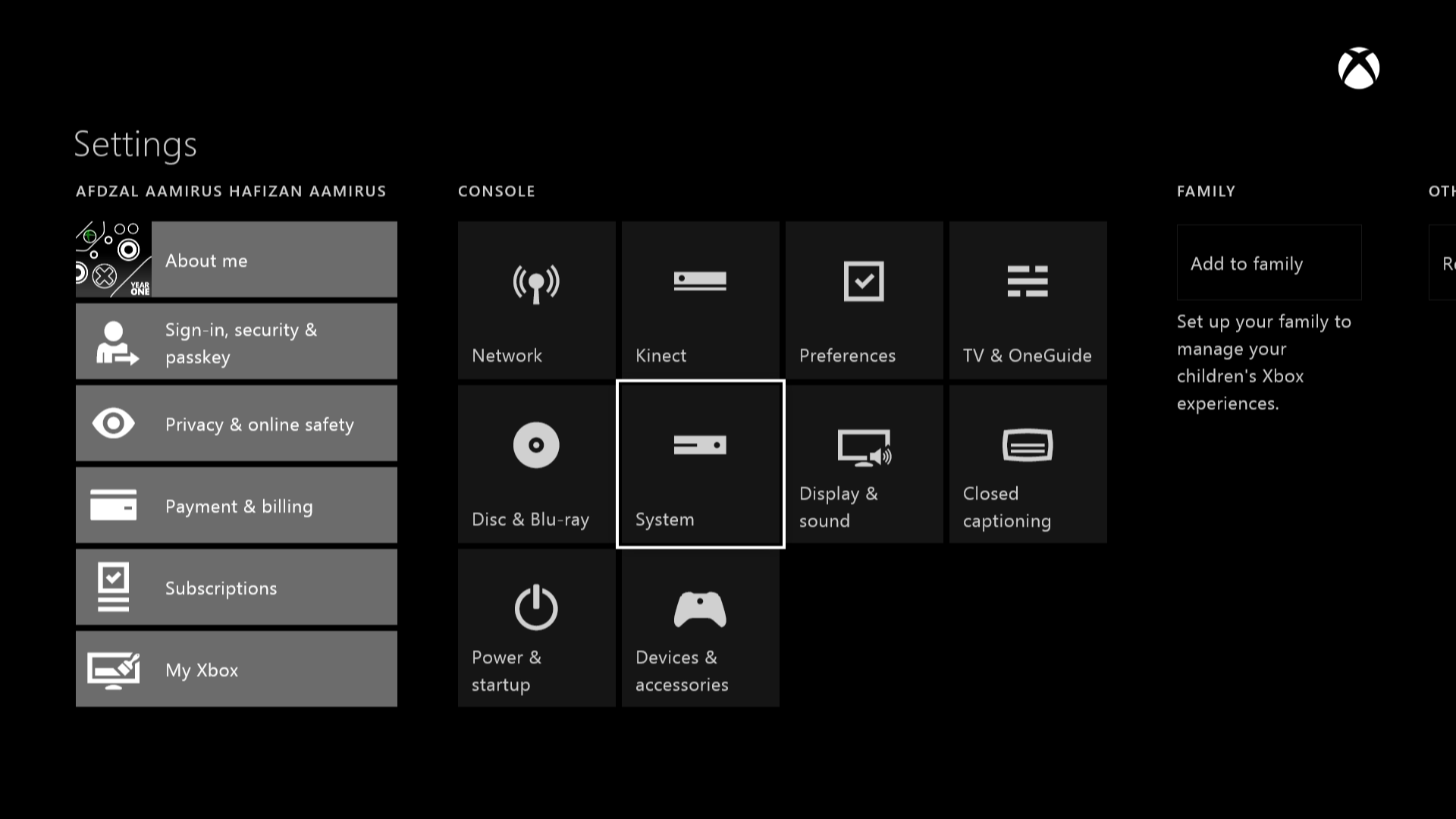The width and height of the screenshot is (1456, 819).
Task: Expand the FAMILY section
Action: tap(1205, 191)
